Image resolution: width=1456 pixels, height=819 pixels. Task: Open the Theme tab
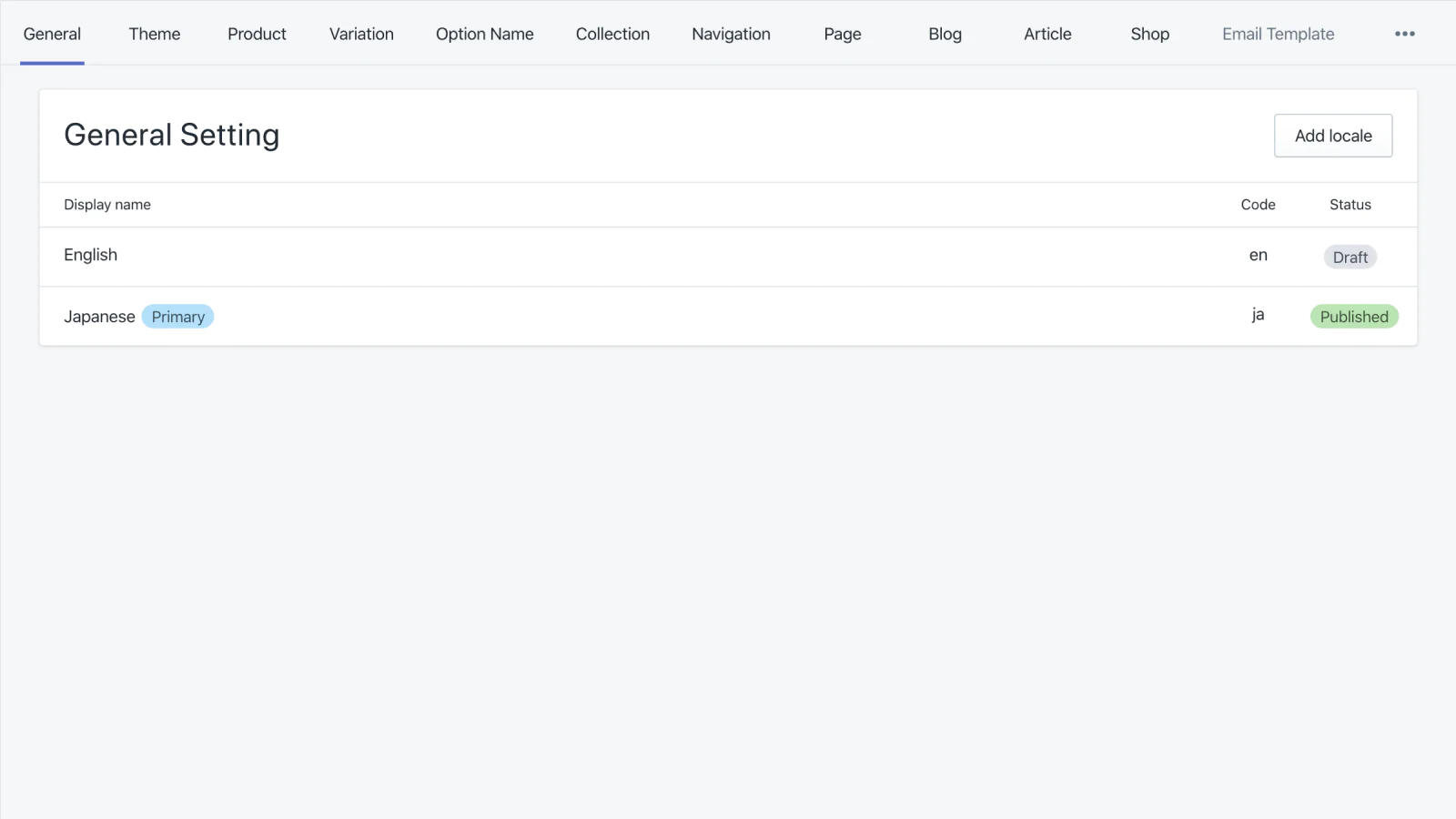pos(154,34)
